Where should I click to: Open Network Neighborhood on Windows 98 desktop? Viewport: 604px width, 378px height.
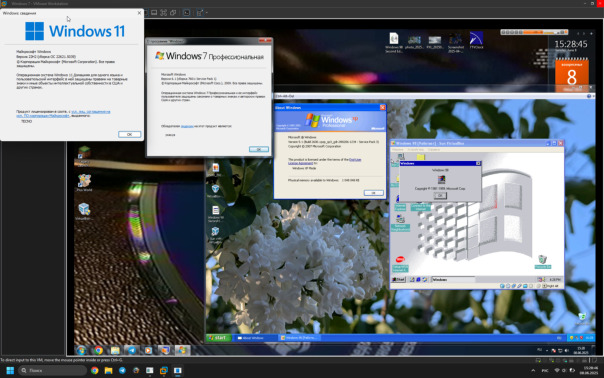tap(400, 223)
